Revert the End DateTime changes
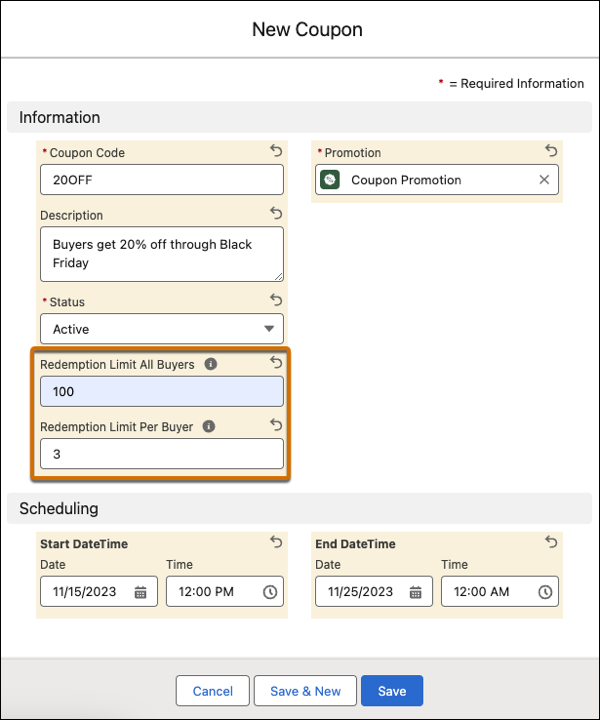Viewport: 600px width, 720px height. tap(551, 542)
